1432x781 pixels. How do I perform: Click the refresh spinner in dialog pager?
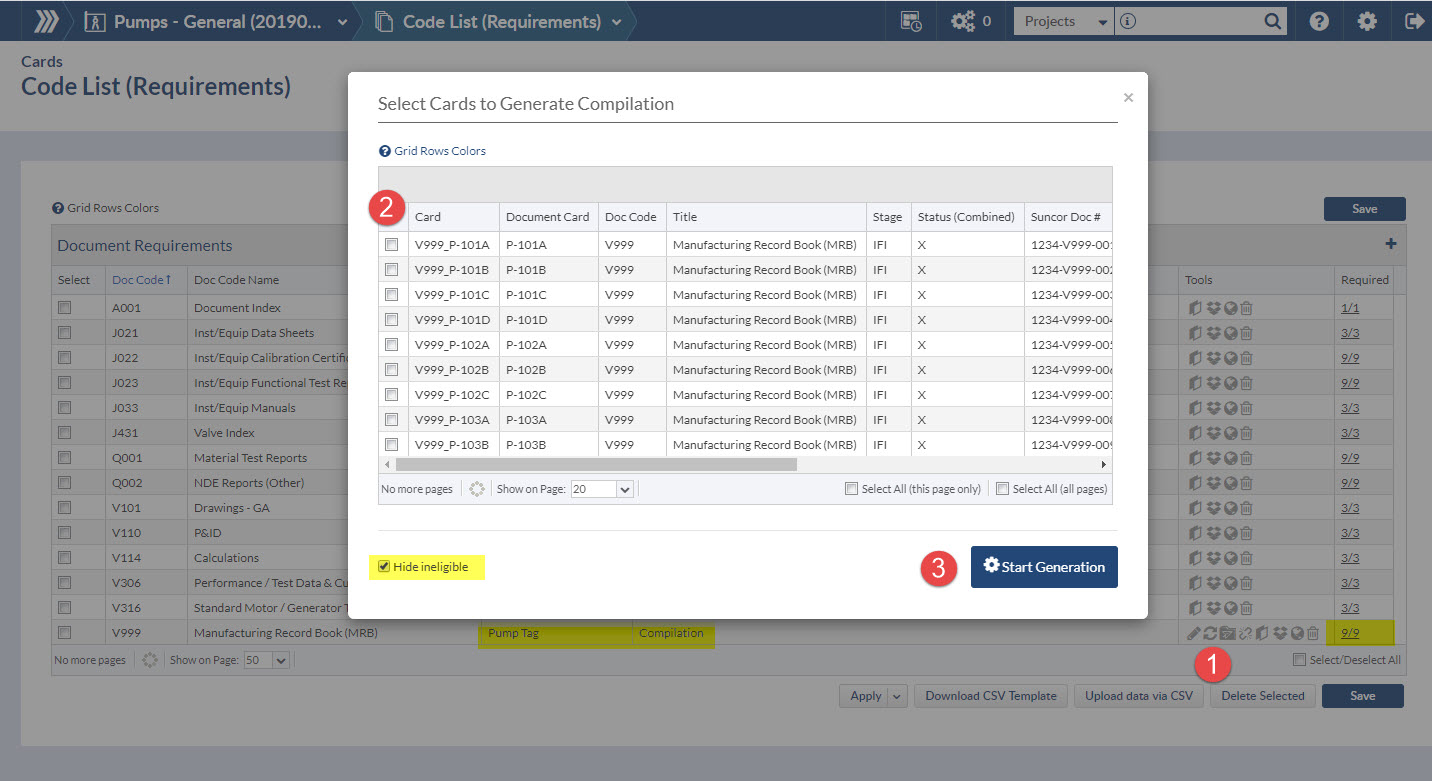click(x=476, y=489)
